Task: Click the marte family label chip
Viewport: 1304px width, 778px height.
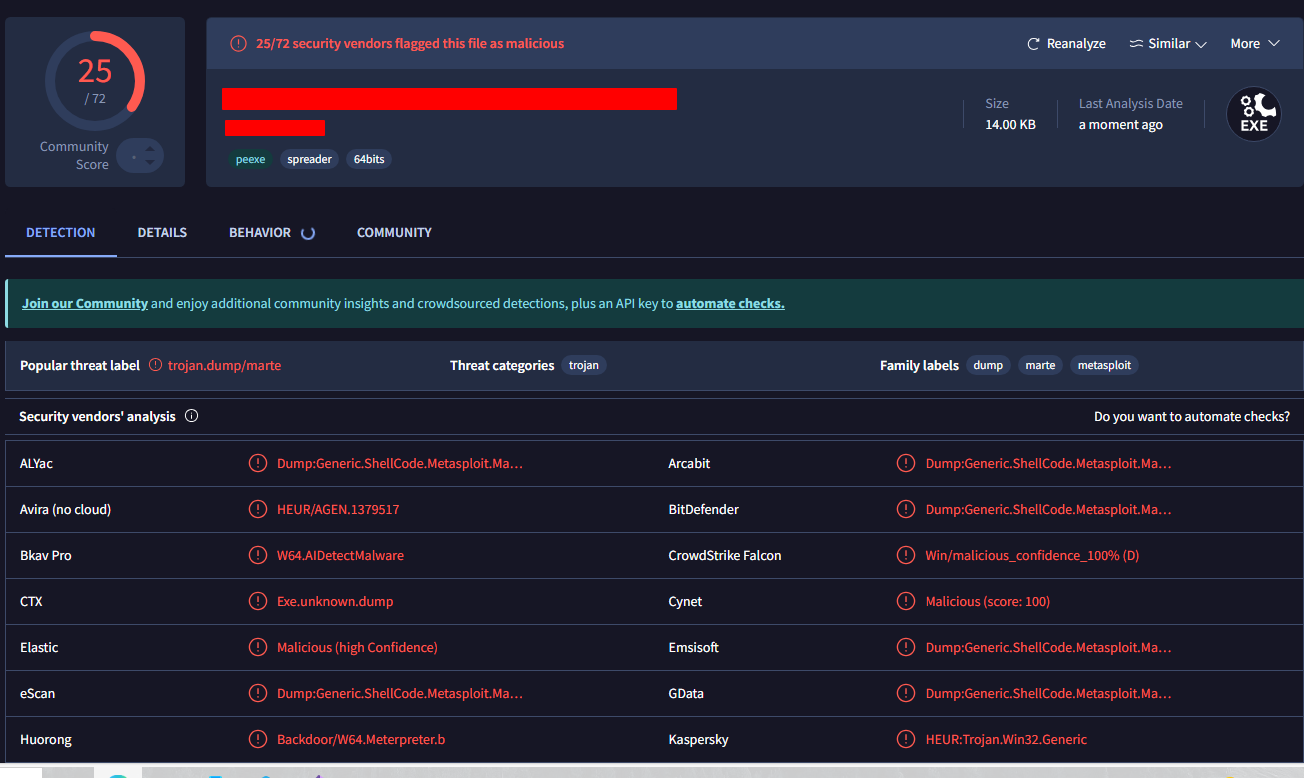Action: click(x=1040, y=365)
